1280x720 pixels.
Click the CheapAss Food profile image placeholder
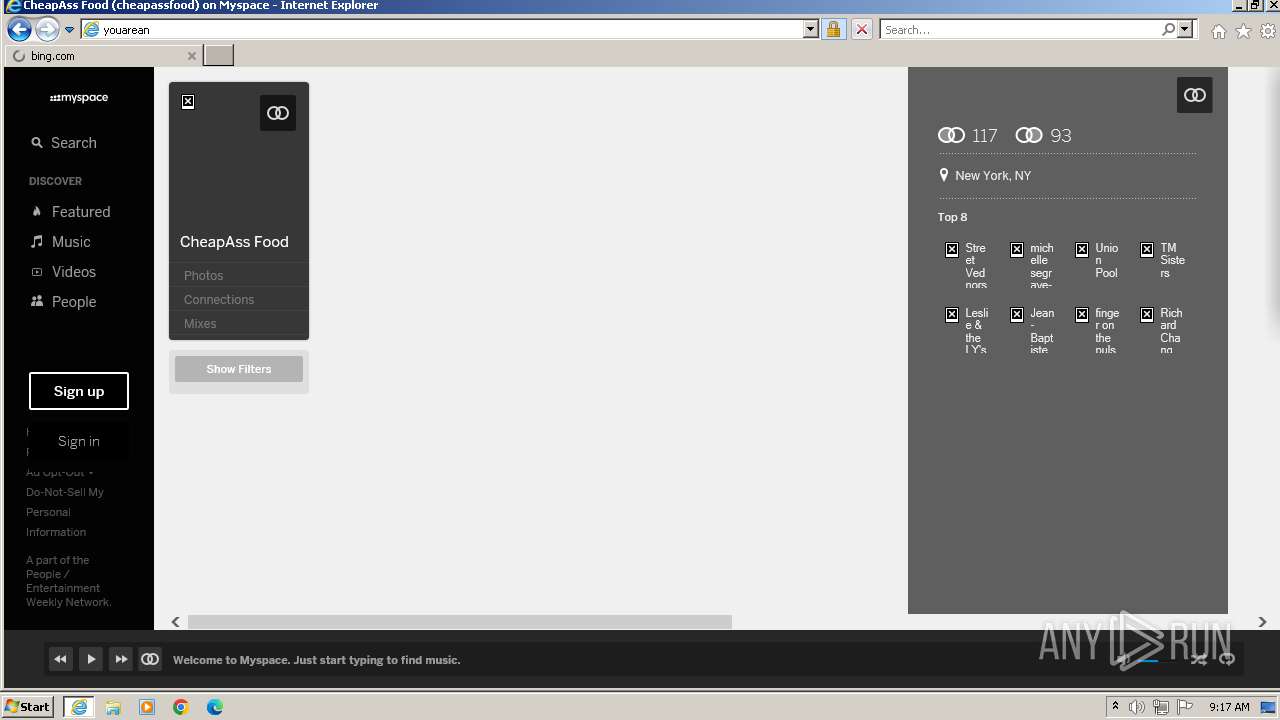pos(188,102)
